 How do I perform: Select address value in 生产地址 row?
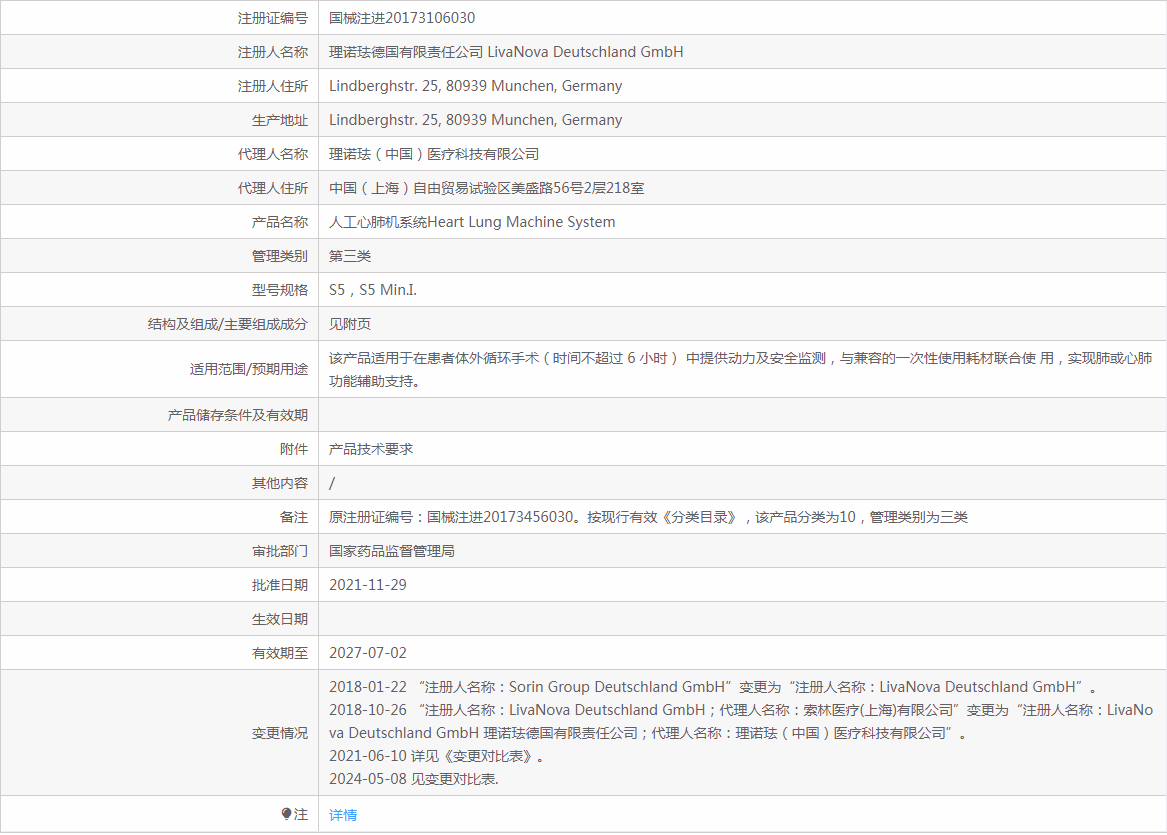476,121
